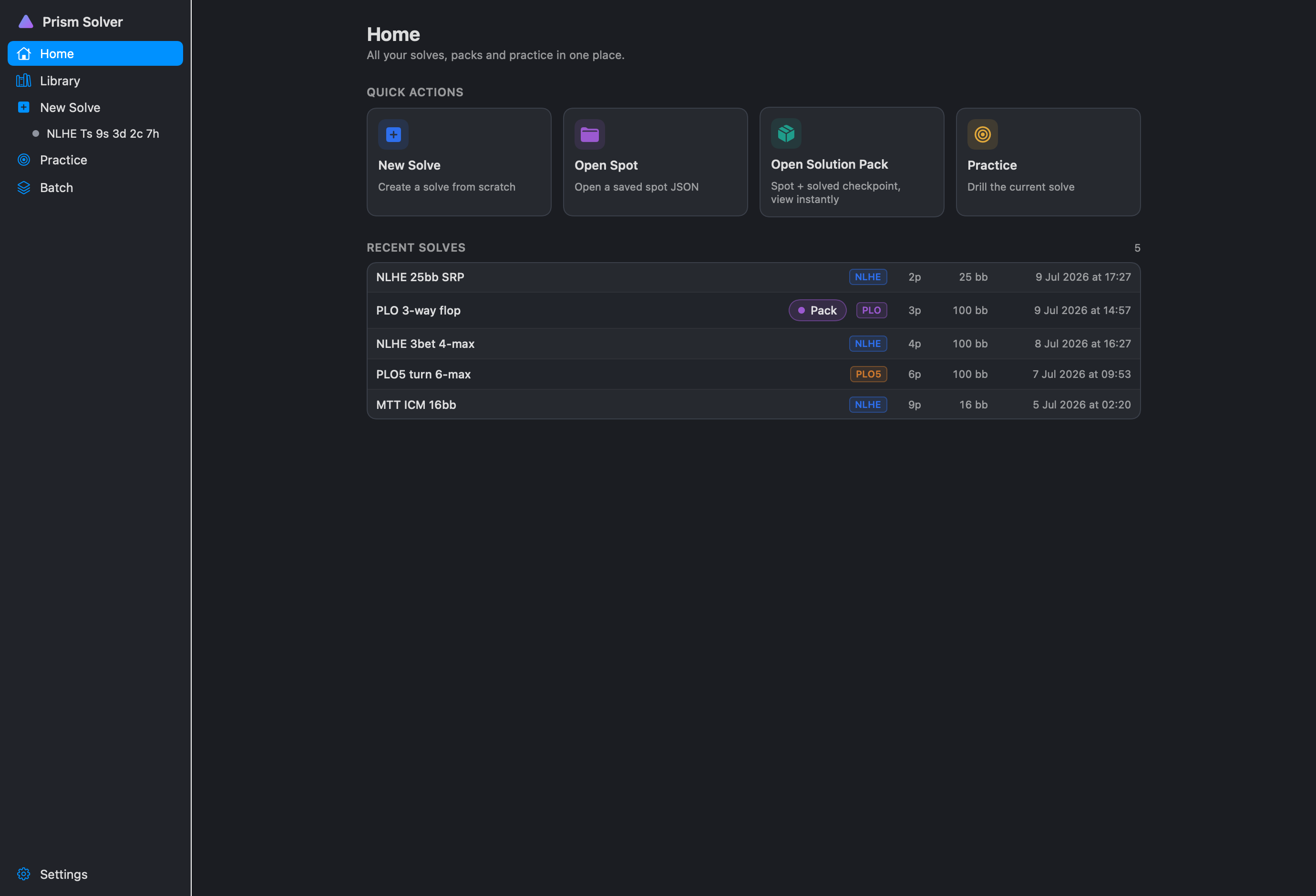
Task: Click the Pack badge on PLO 3-way flop
Action: [817, 310]
